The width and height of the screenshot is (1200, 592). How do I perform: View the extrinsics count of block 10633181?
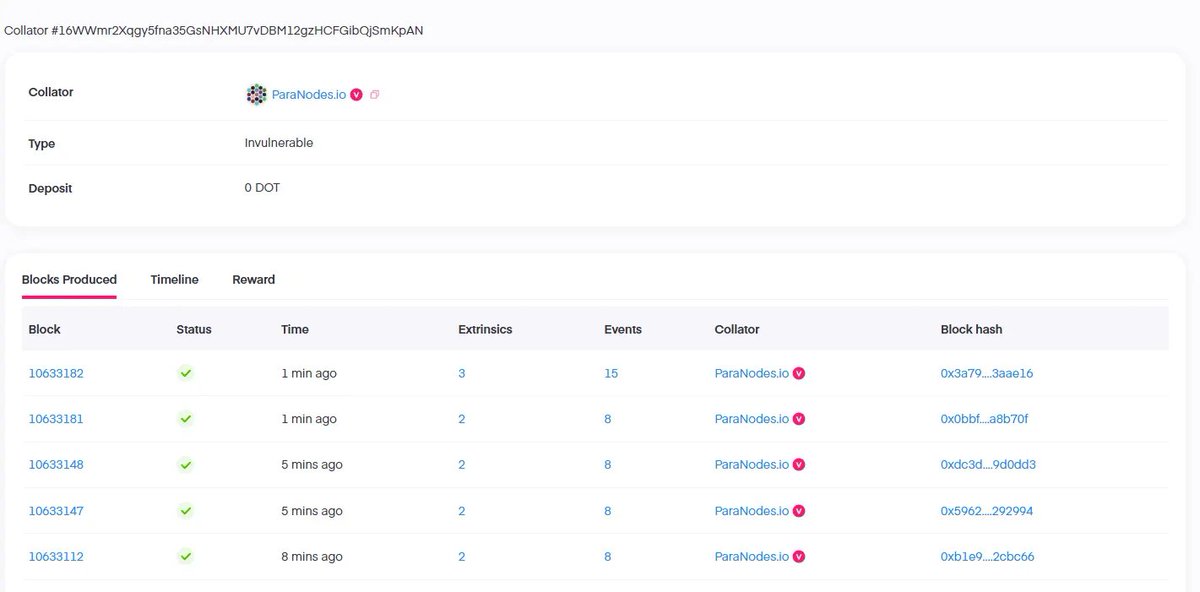tap(462, 419)
